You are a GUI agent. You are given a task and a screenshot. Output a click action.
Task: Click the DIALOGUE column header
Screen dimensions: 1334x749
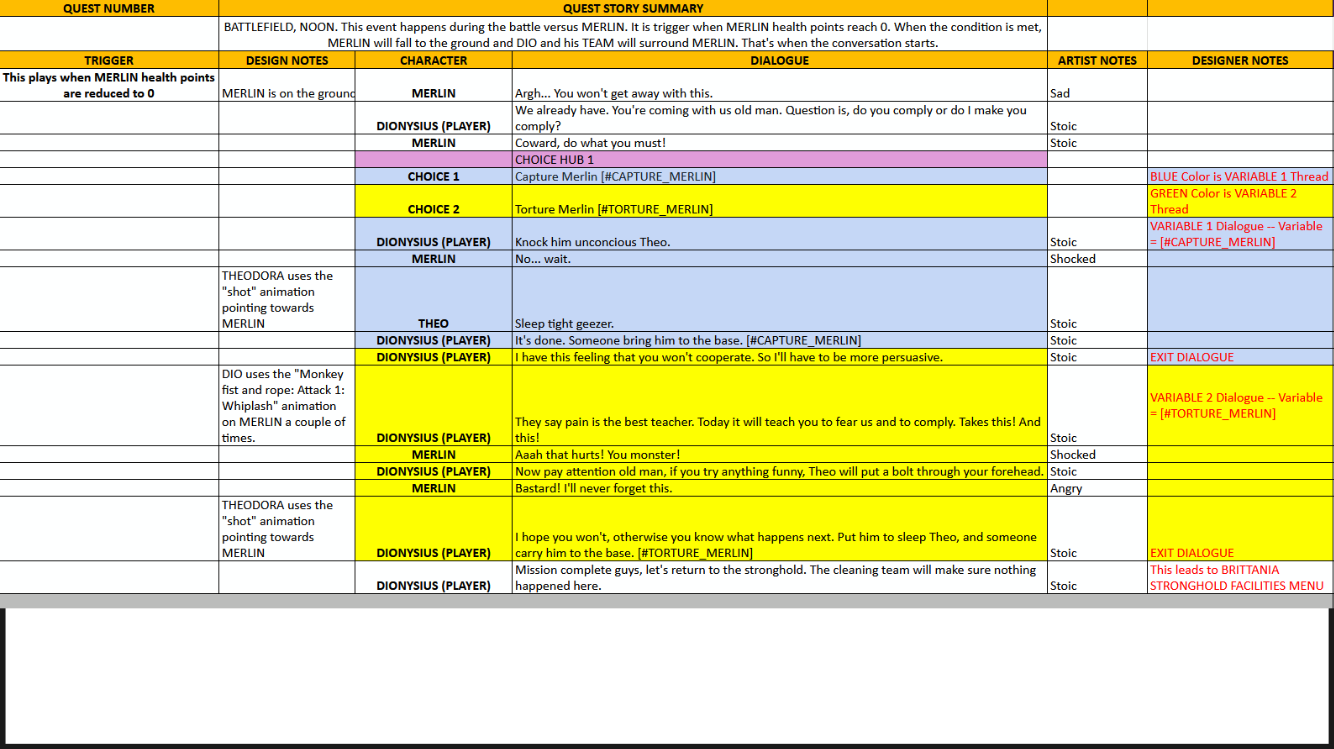pyautogui.click(x=779, y=60)
